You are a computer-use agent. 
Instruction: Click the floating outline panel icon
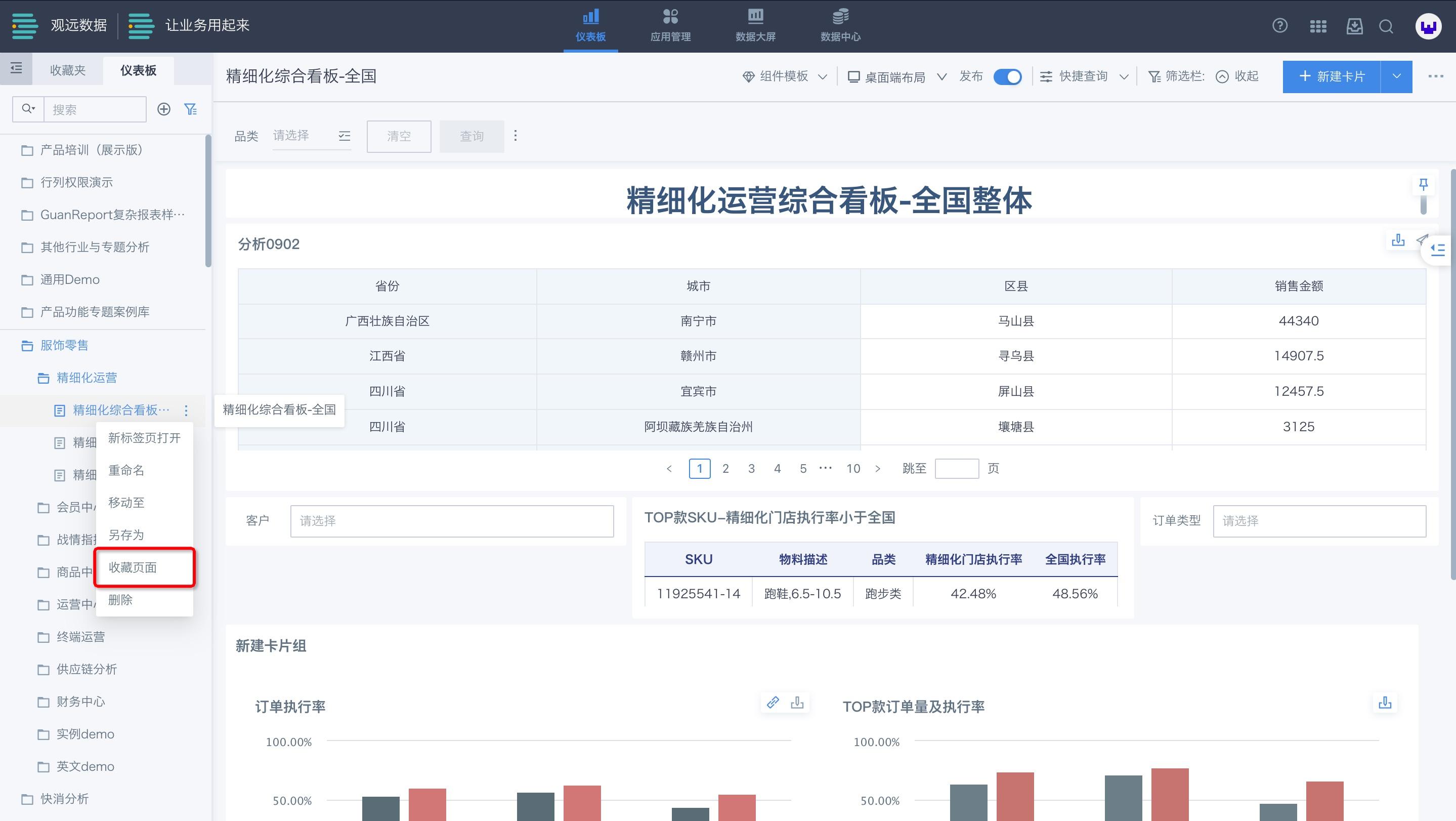tap(1438, 250)
